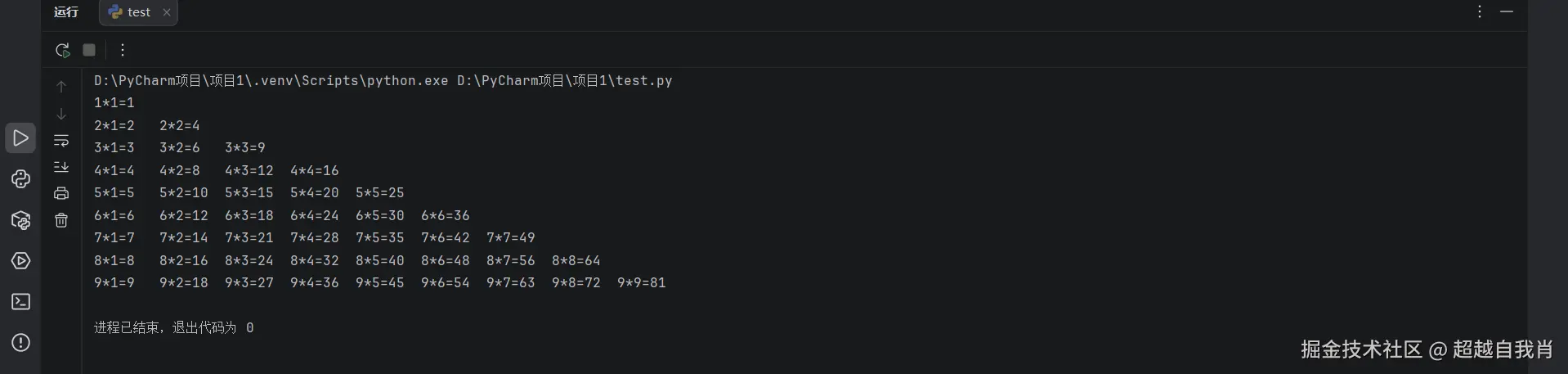This screenshot has width=1568, height=374.
Task: Toggle soft-wrap for console output
Action: (x=61, y=141)
